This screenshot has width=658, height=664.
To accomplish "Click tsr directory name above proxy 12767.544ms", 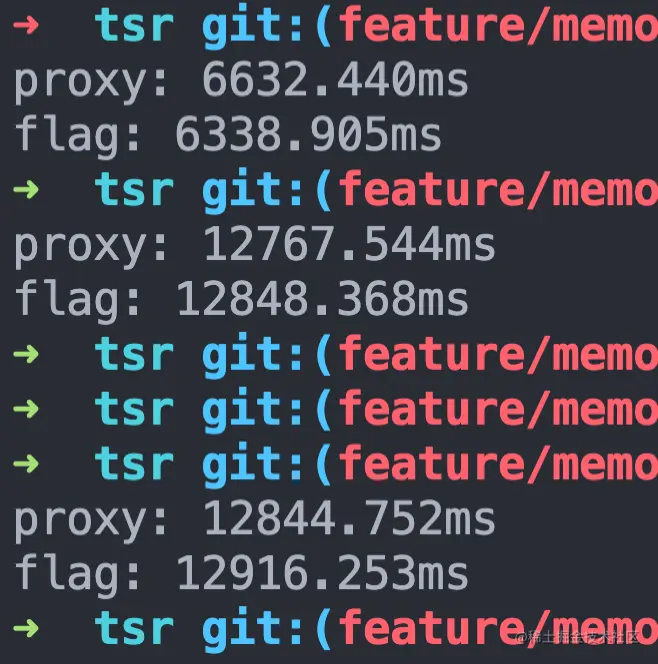I will point(135,191).
